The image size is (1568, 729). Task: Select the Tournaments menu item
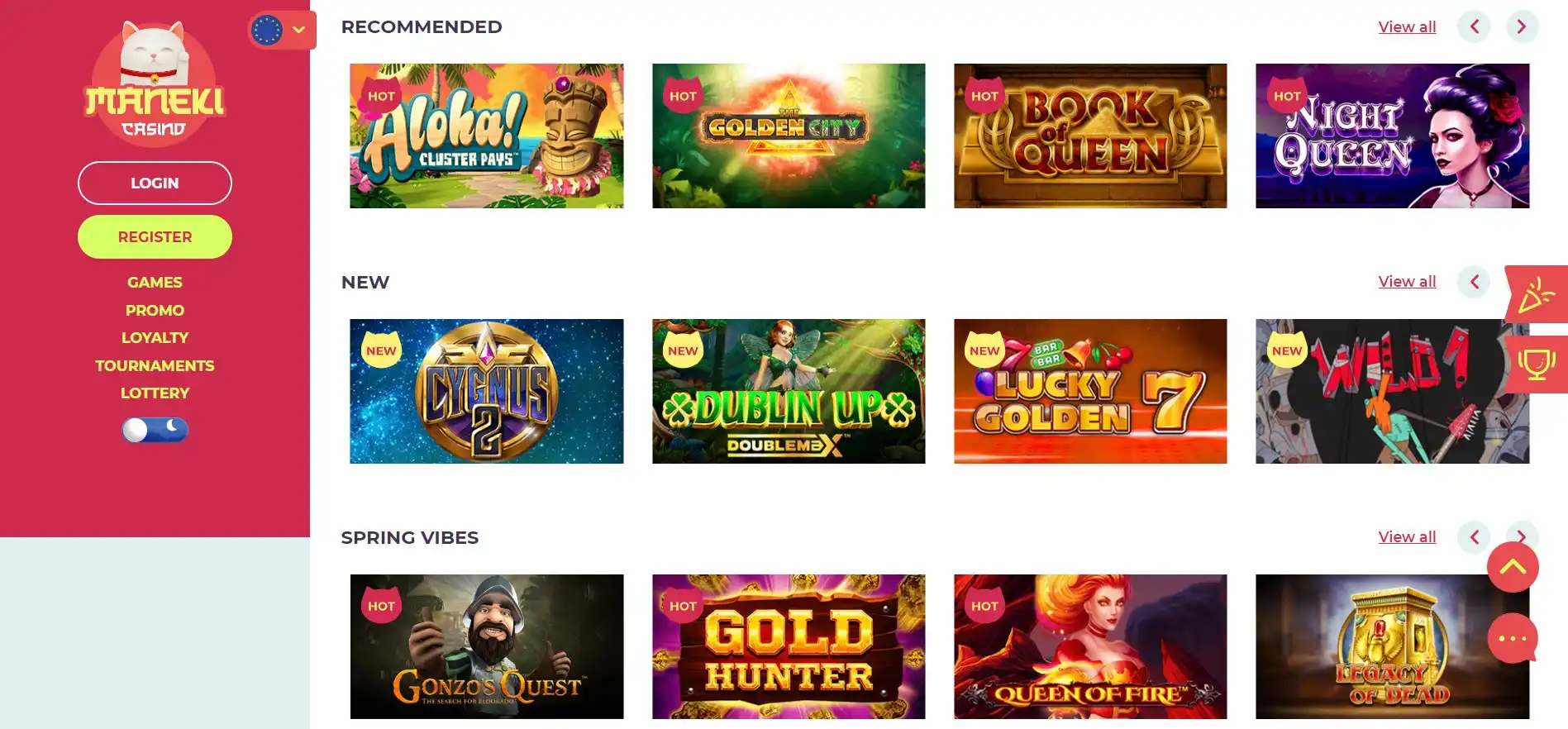pyautogui.click(x=155, y=365)
